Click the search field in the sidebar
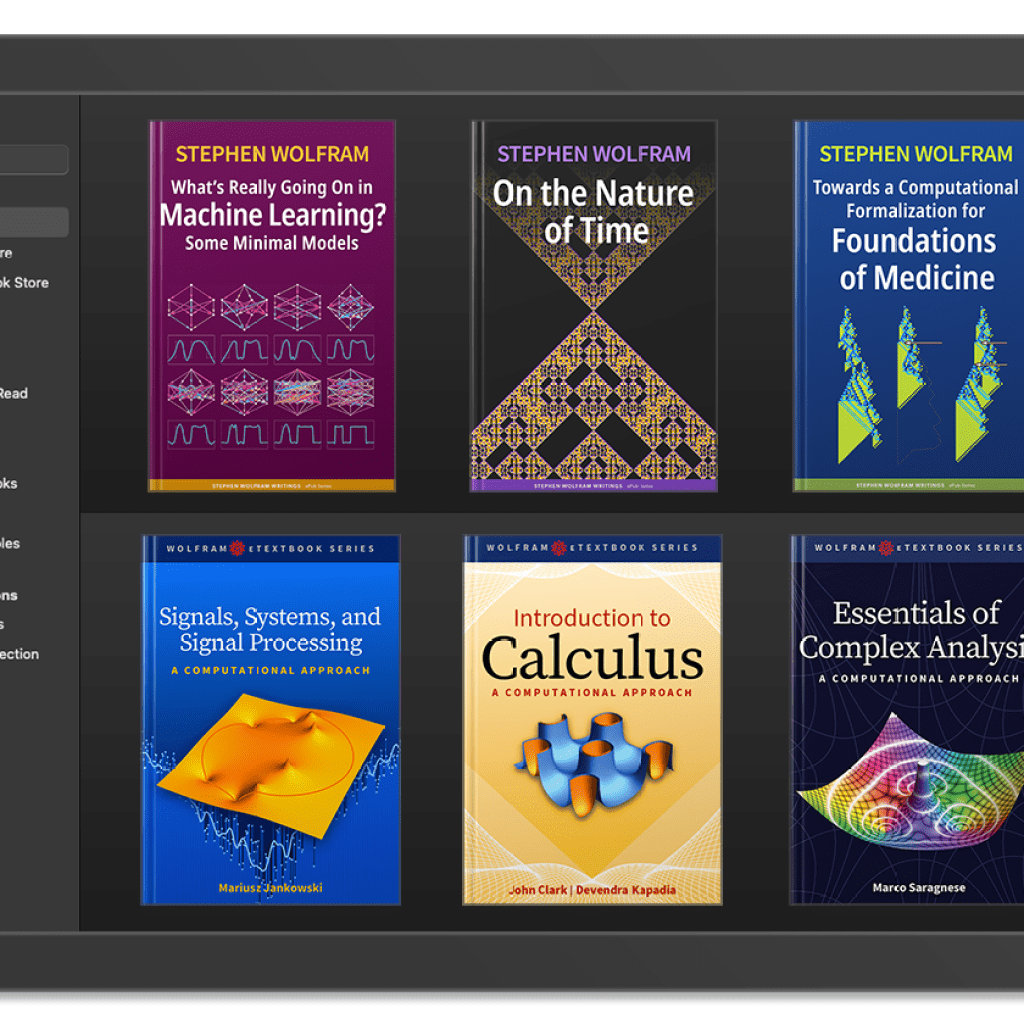 click(33, 159)
